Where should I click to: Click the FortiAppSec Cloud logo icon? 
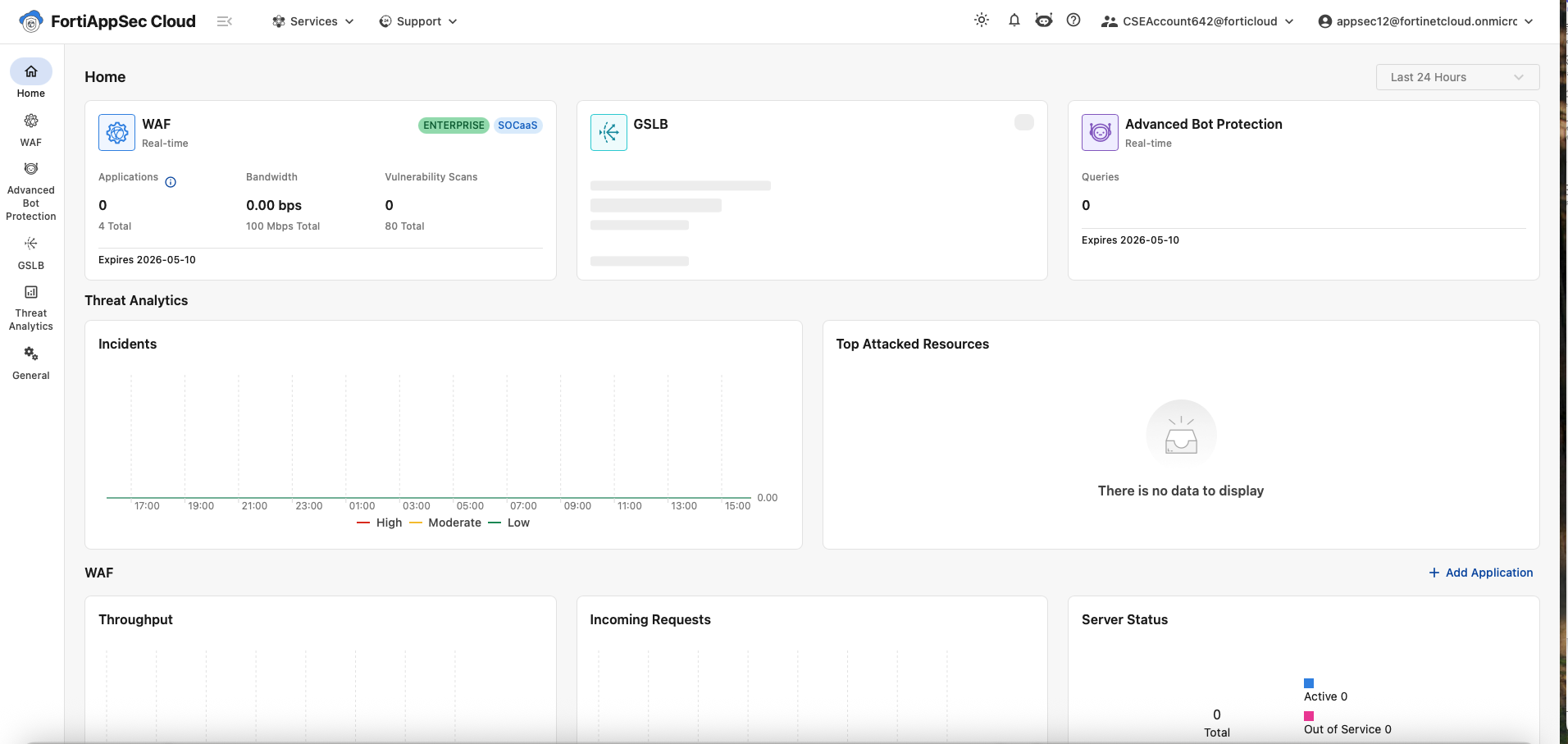pos(31,21)
